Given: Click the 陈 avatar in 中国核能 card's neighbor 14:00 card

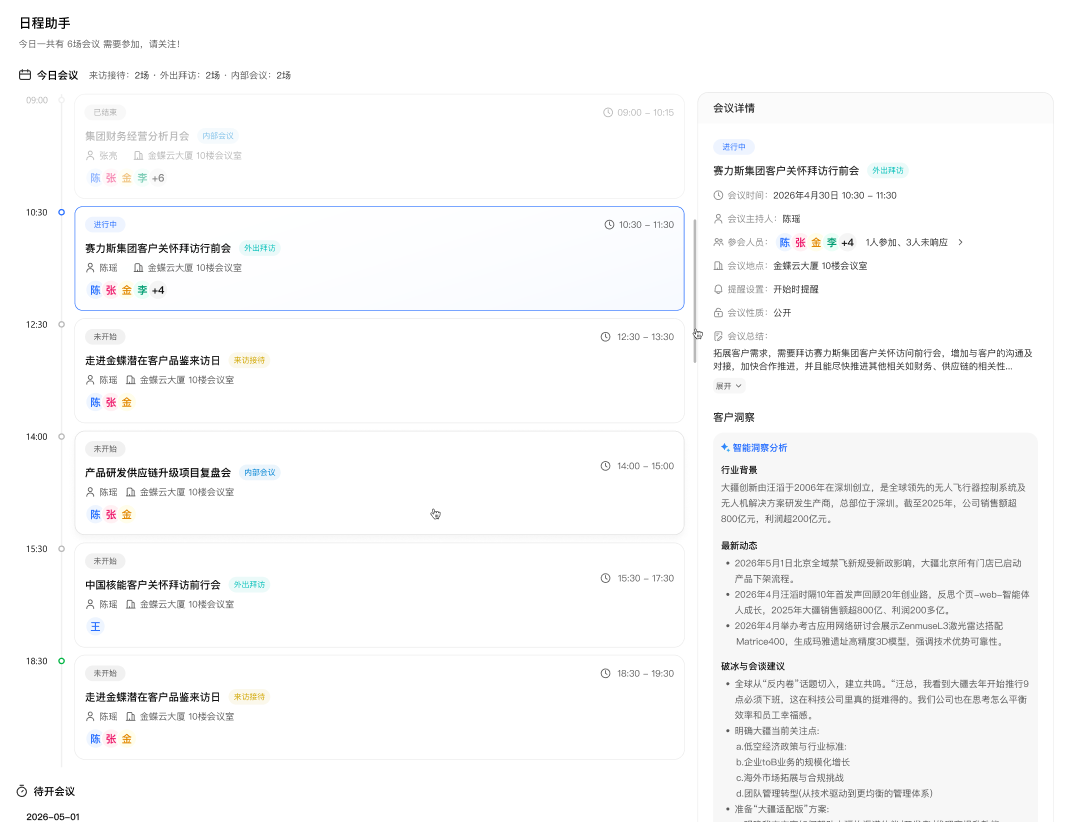Looking at the screenshot, I should [x=95, y=515].
